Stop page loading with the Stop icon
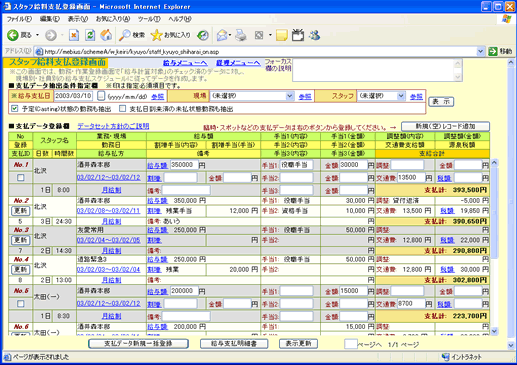Image resolution: width=517 pixels, height=365 pixels. tap(74, 35)
